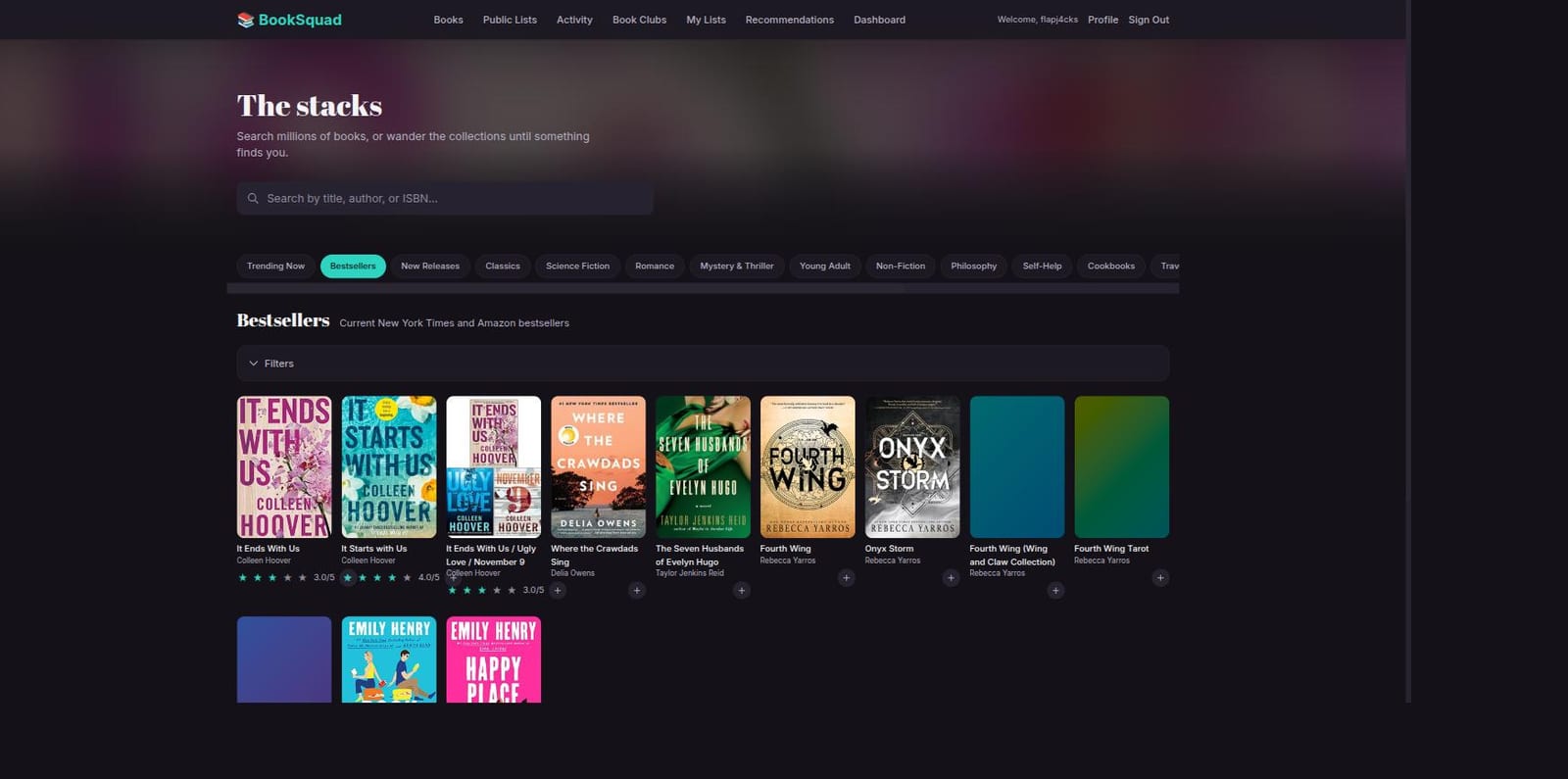Click the category bar's horizontal scrollbar
The image size is (1568, 779).
[703, 289]
